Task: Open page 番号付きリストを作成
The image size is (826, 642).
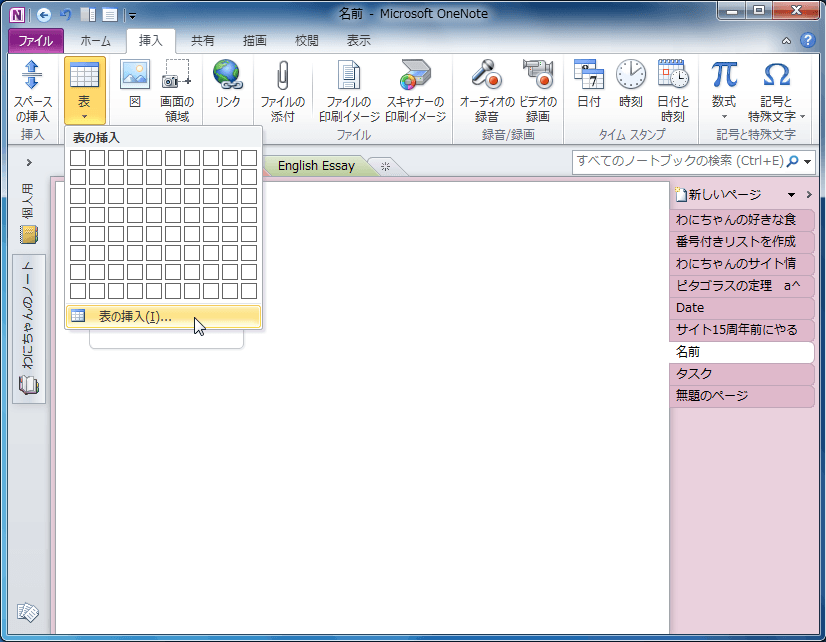Action: (742, 242)
